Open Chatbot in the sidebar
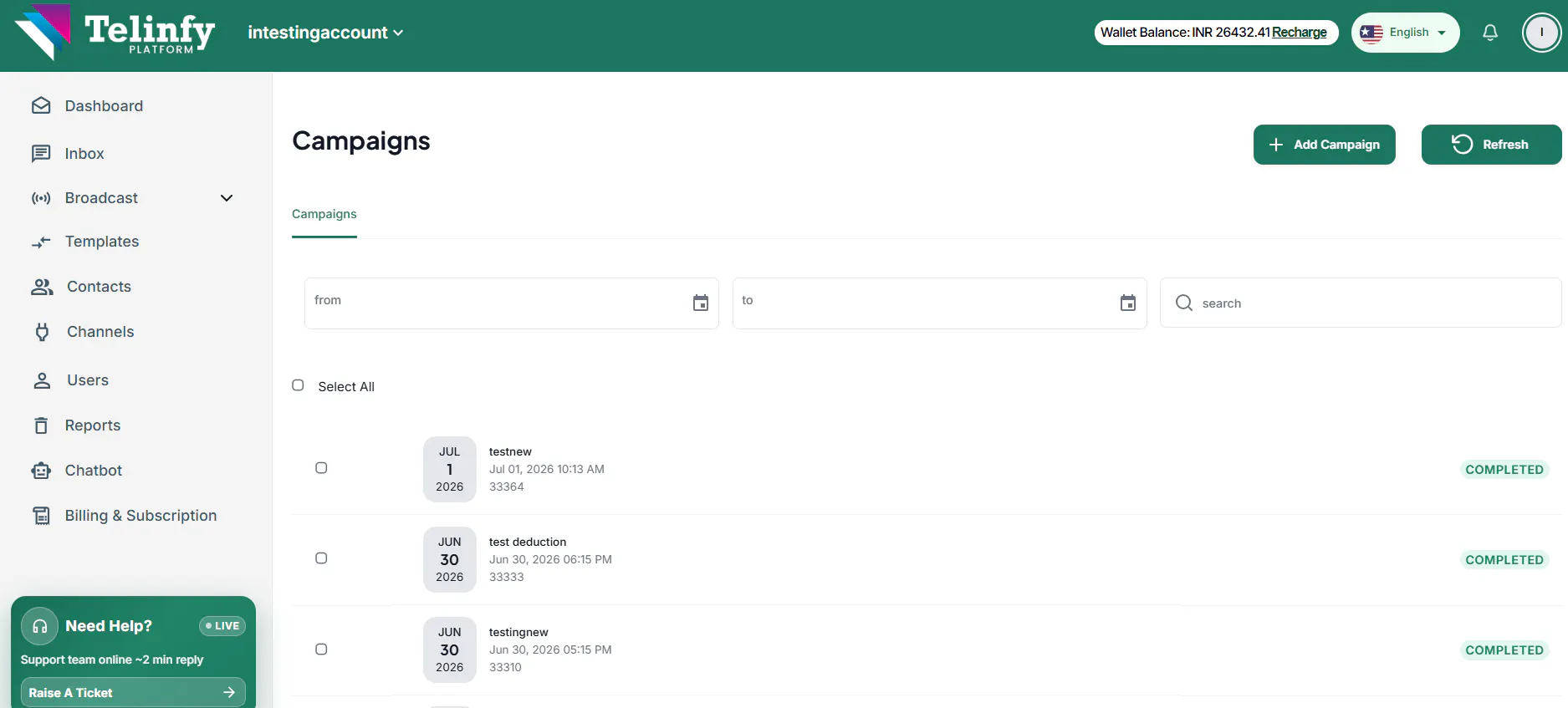This screenshot has width=1568, height=708. (94, 471)
